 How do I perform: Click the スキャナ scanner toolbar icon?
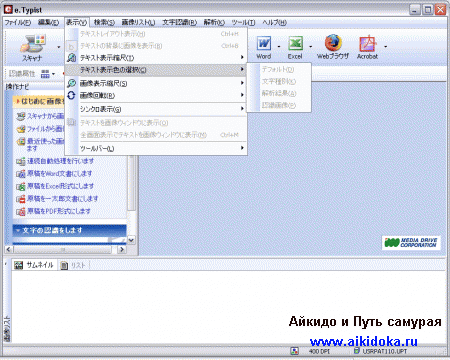[x=32, y=48]
